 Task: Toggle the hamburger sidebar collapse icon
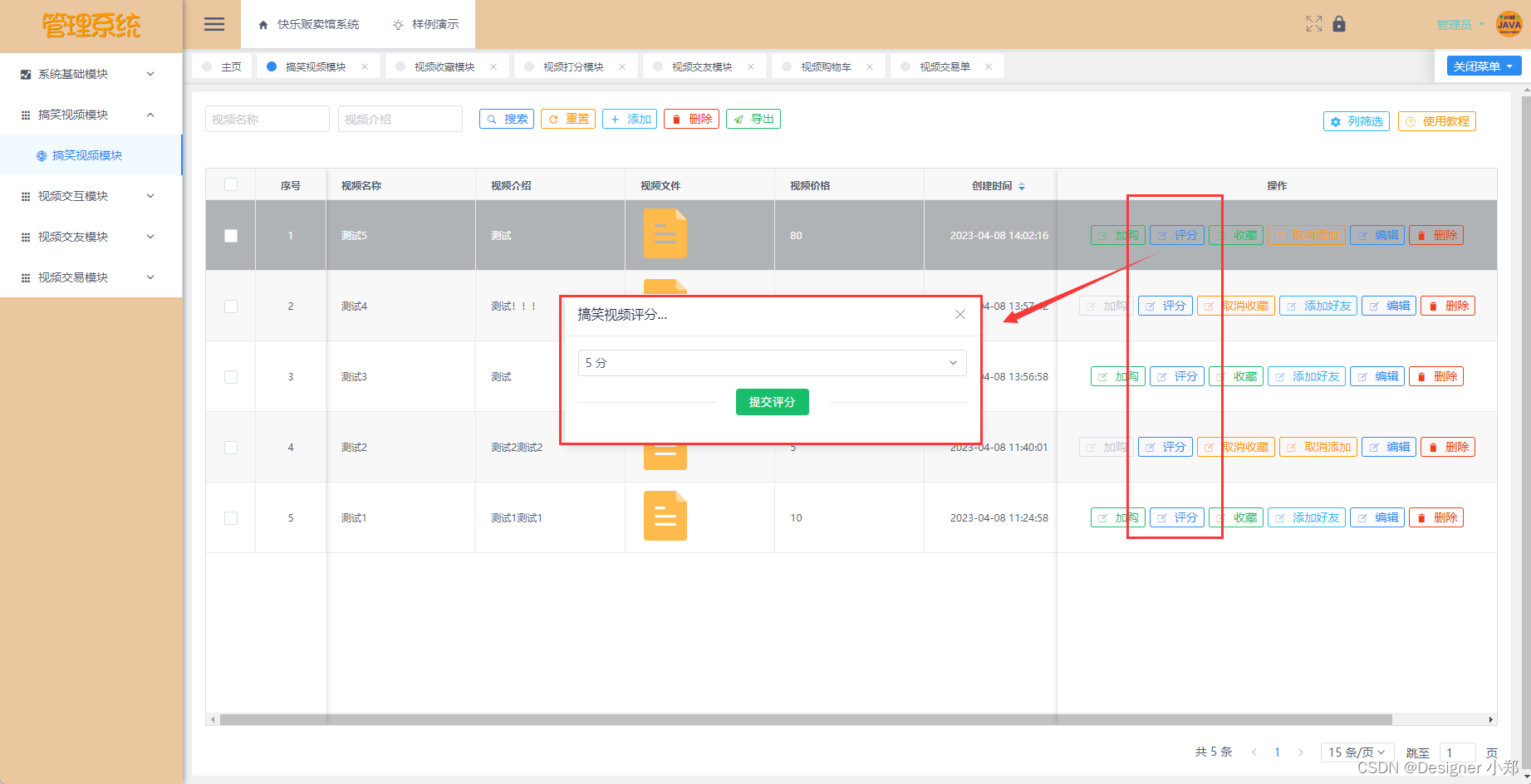[x=214, y=24]
